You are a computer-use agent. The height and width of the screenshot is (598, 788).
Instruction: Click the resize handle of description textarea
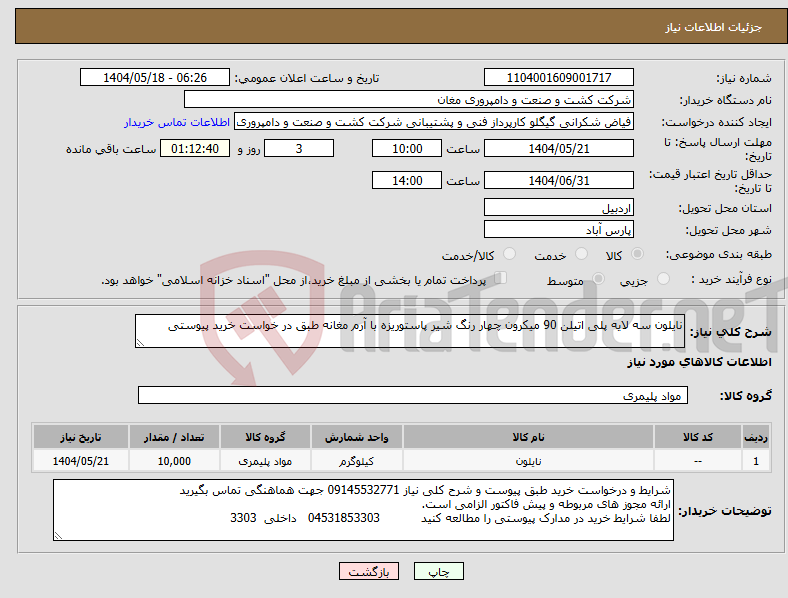coord(140,343)
